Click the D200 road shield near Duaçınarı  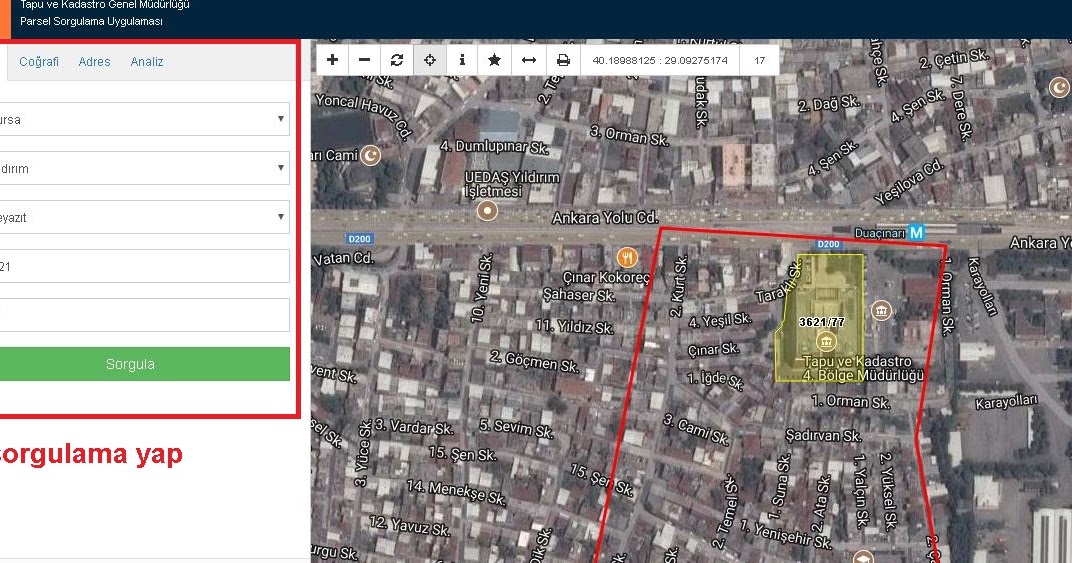click(828, 244)
